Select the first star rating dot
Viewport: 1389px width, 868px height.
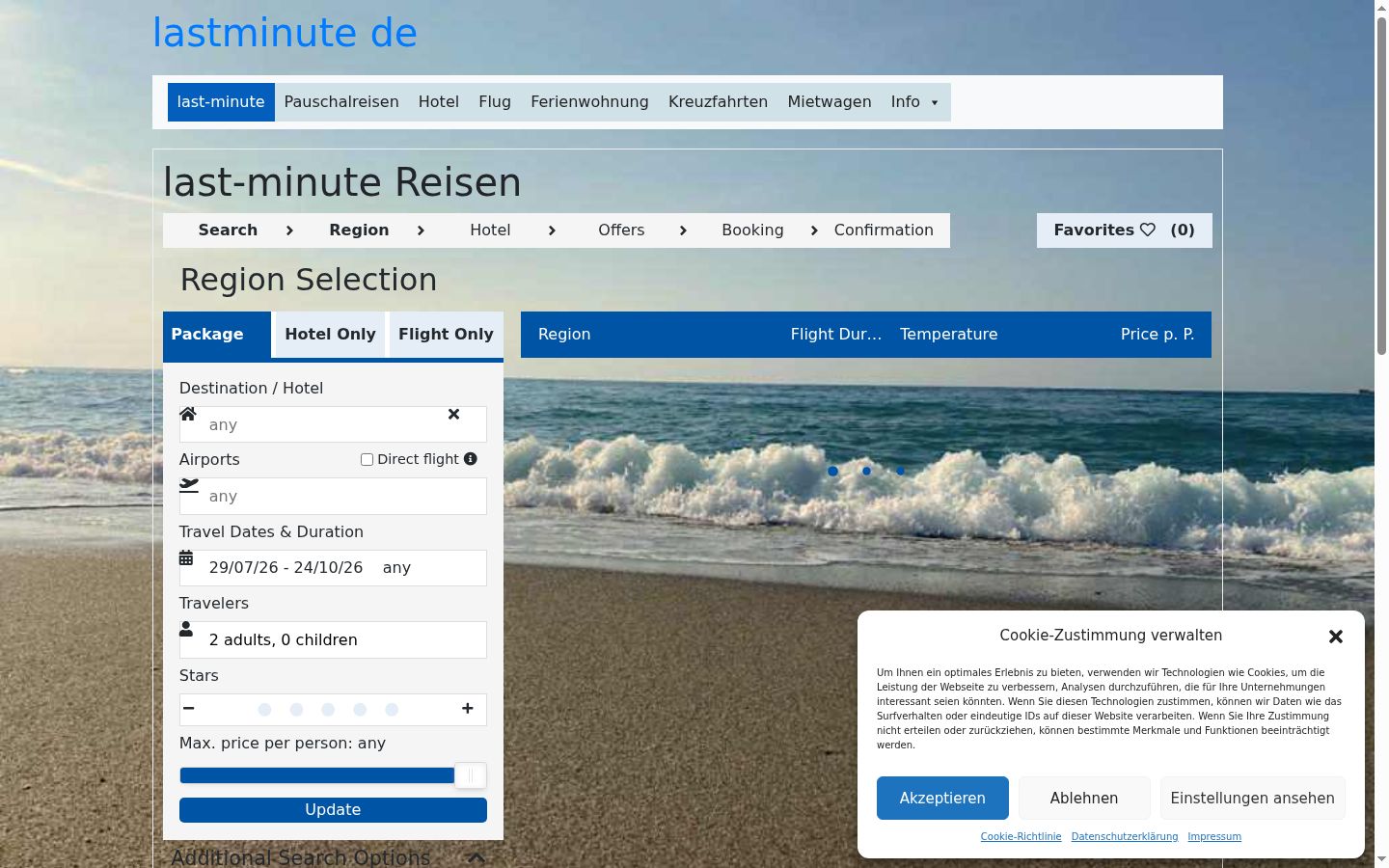pos(264,710)
